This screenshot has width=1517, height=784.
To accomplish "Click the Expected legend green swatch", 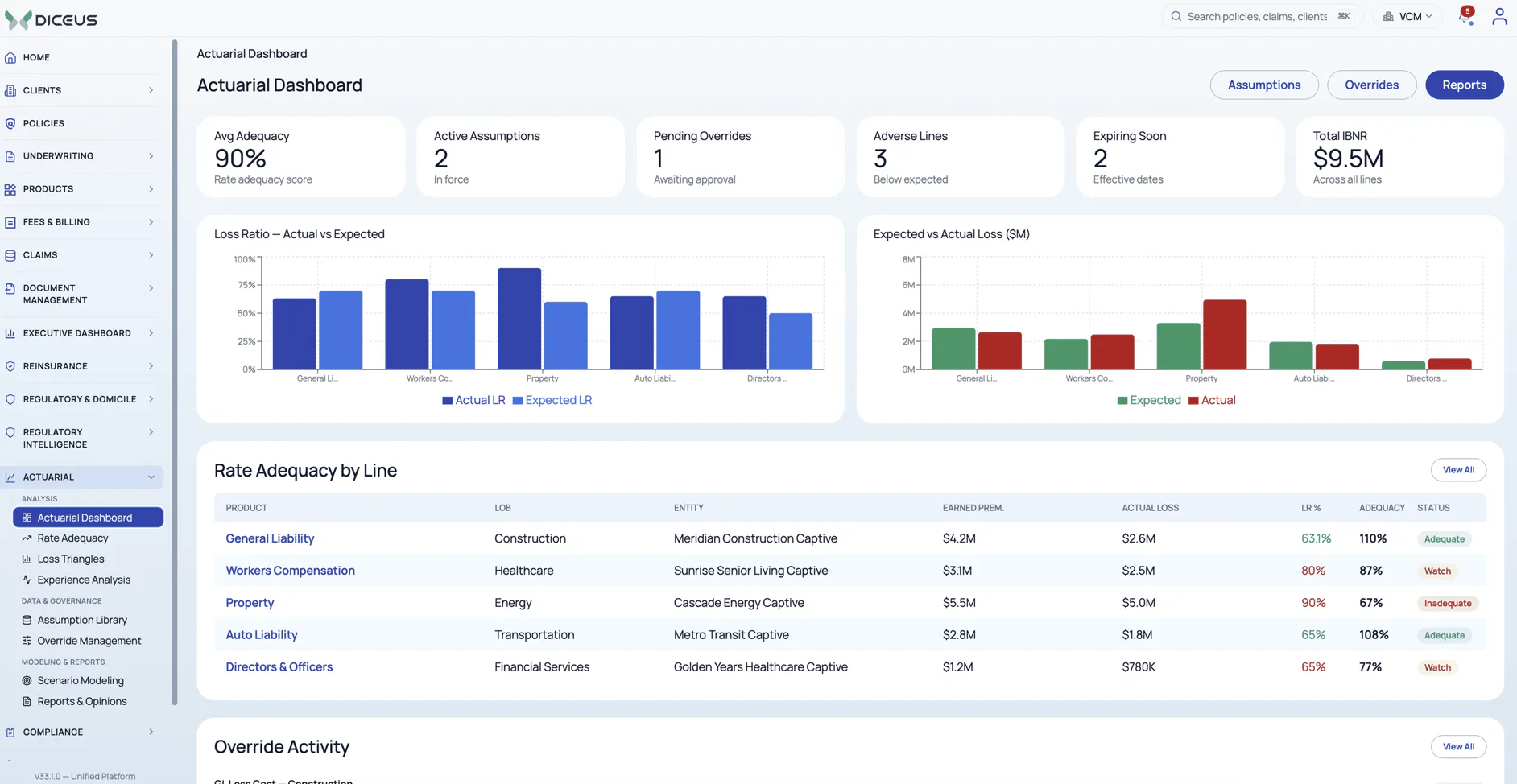I will tap(1122, 401).
